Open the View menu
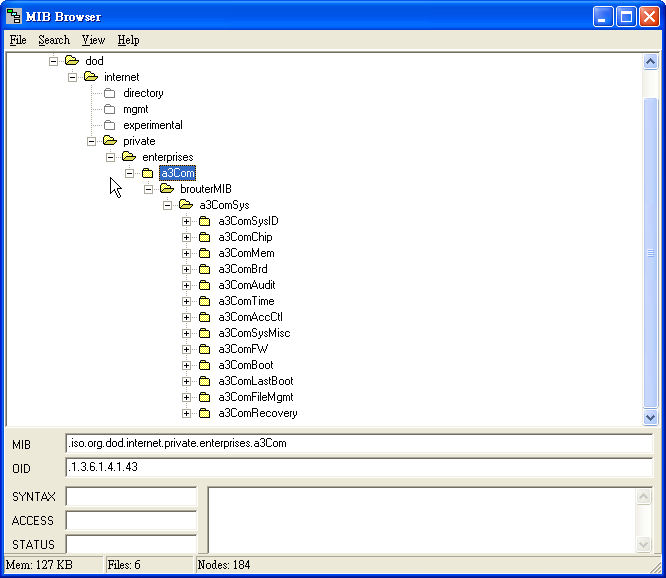 pos(93,40)
